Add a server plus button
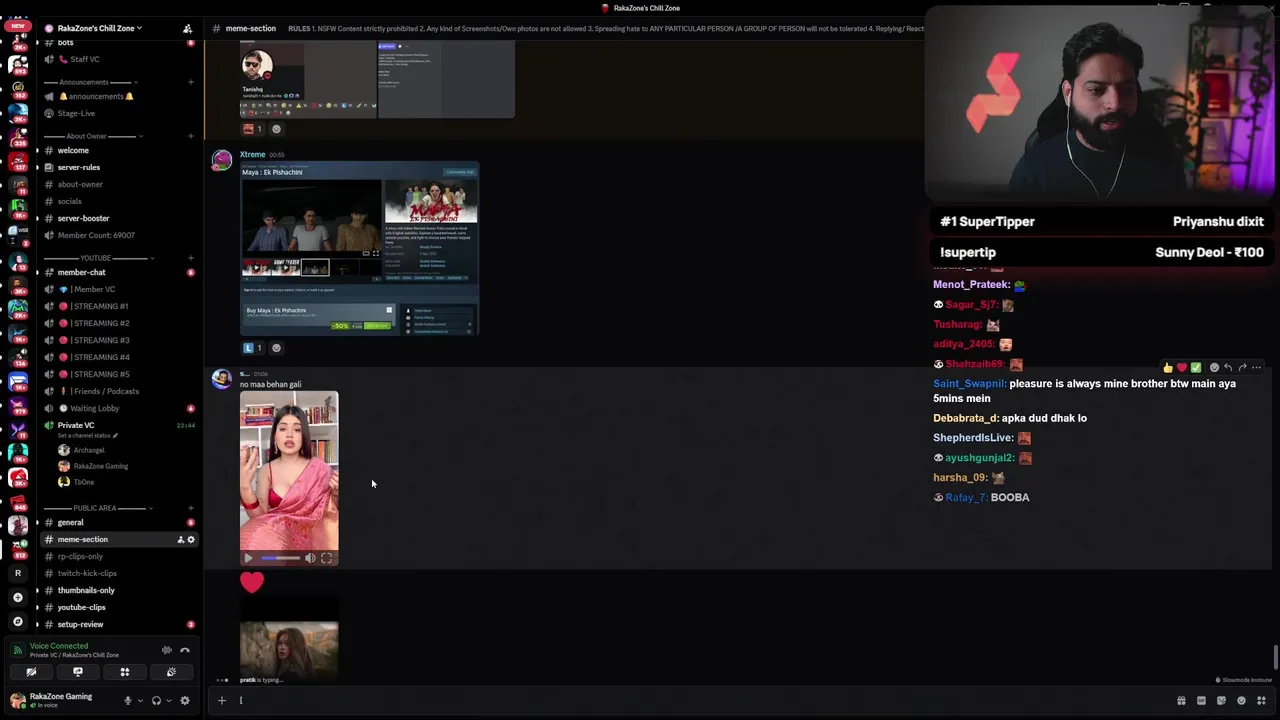 17,597
